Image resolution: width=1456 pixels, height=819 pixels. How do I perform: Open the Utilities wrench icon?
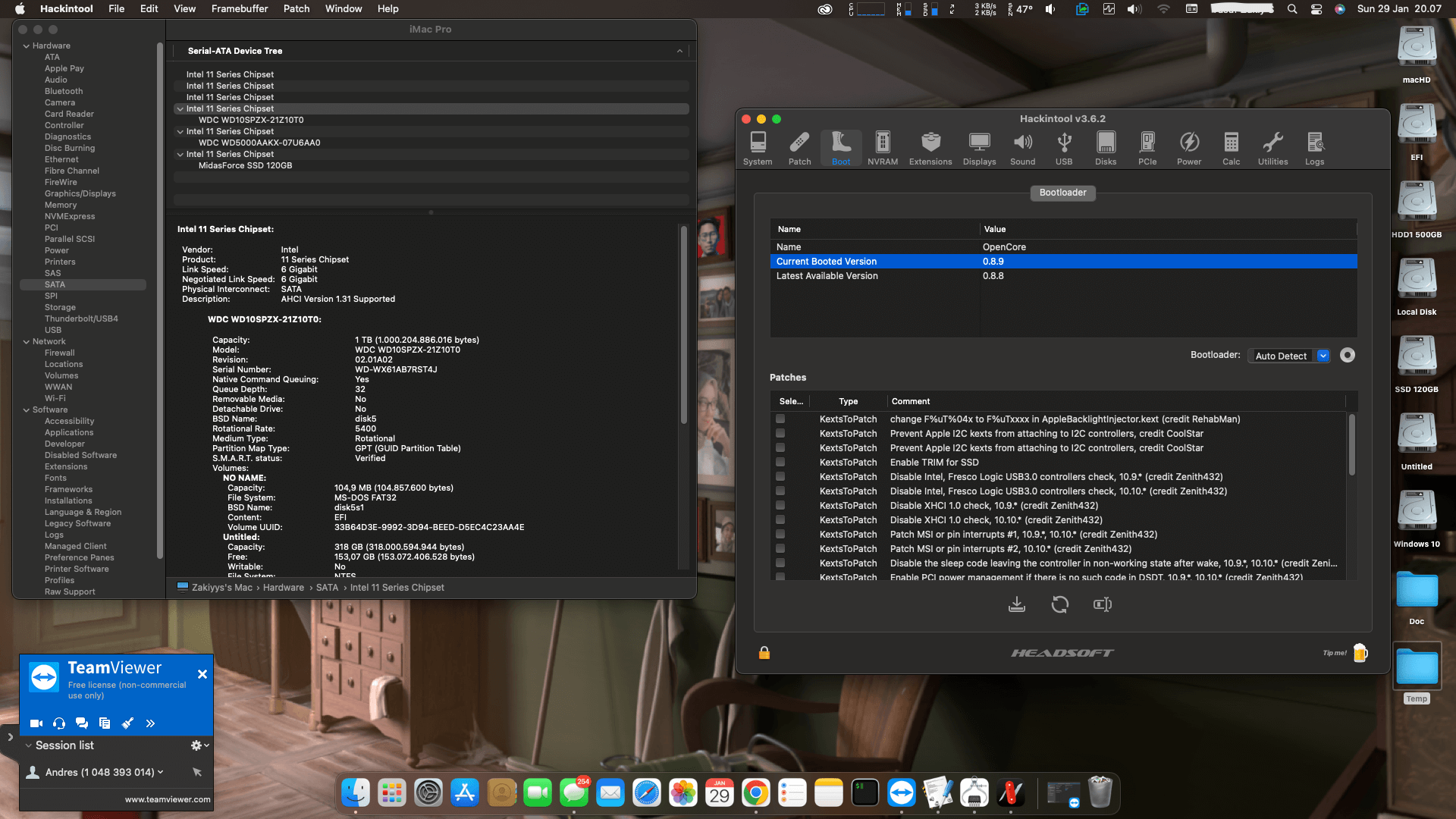point(1272,149)
